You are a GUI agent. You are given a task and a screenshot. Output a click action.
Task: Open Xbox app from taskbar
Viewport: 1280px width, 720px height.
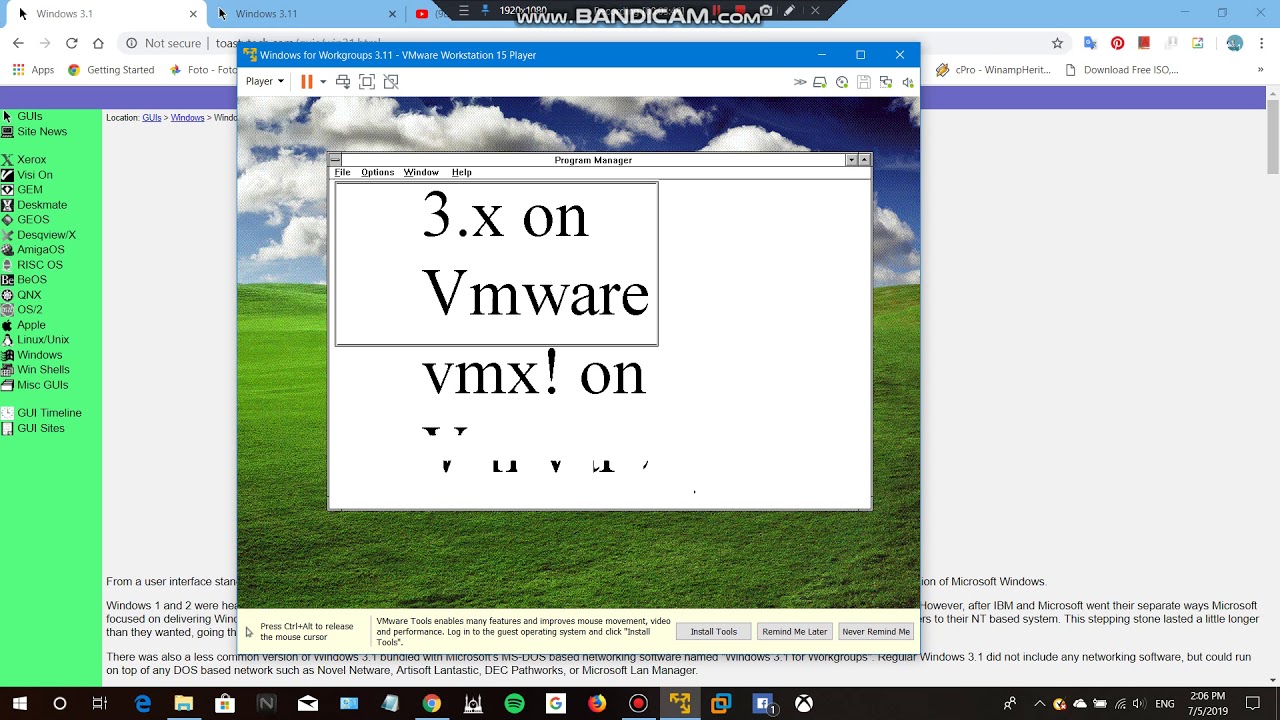[x=803, y=704]
